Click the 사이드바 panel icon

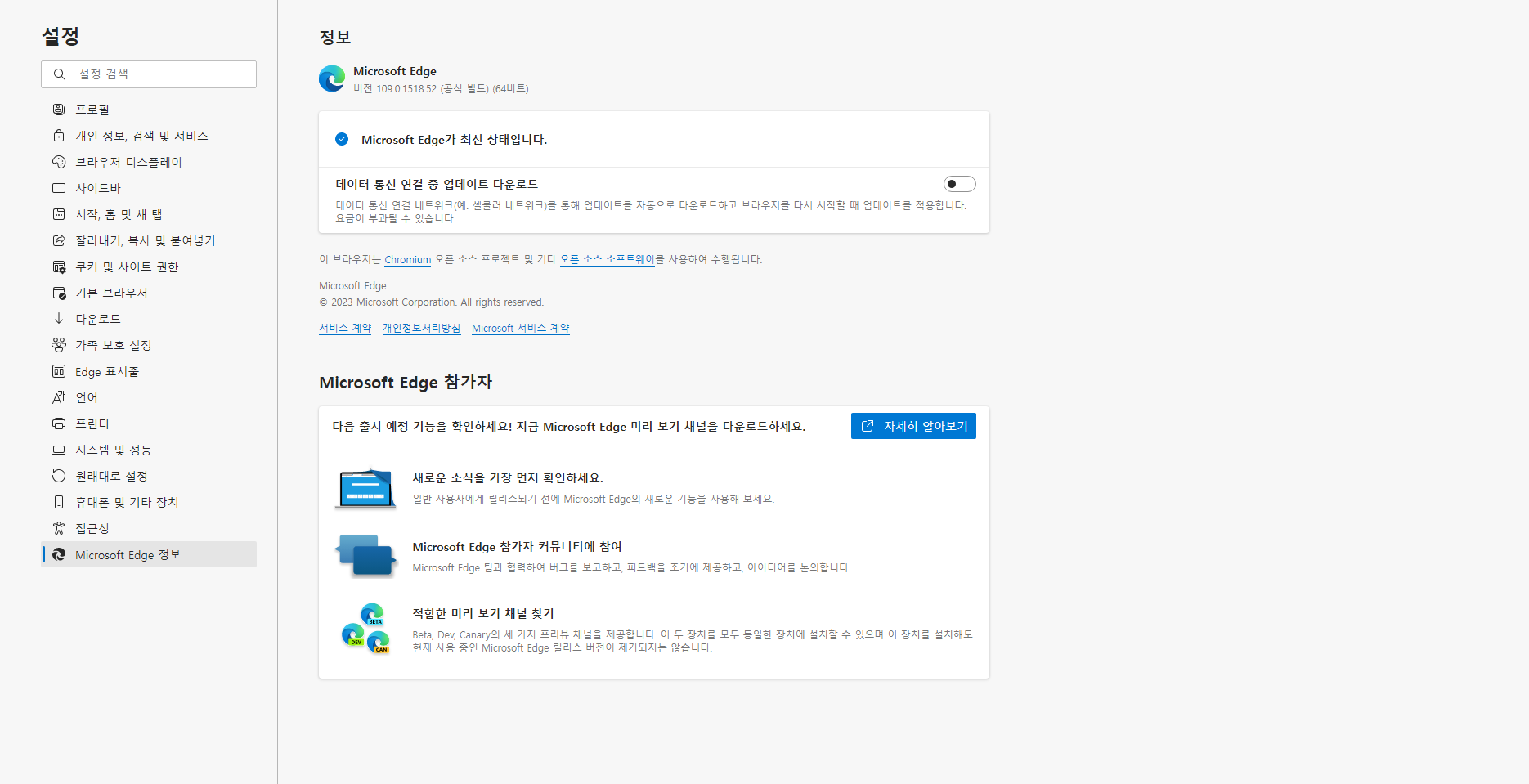[59, 188]
